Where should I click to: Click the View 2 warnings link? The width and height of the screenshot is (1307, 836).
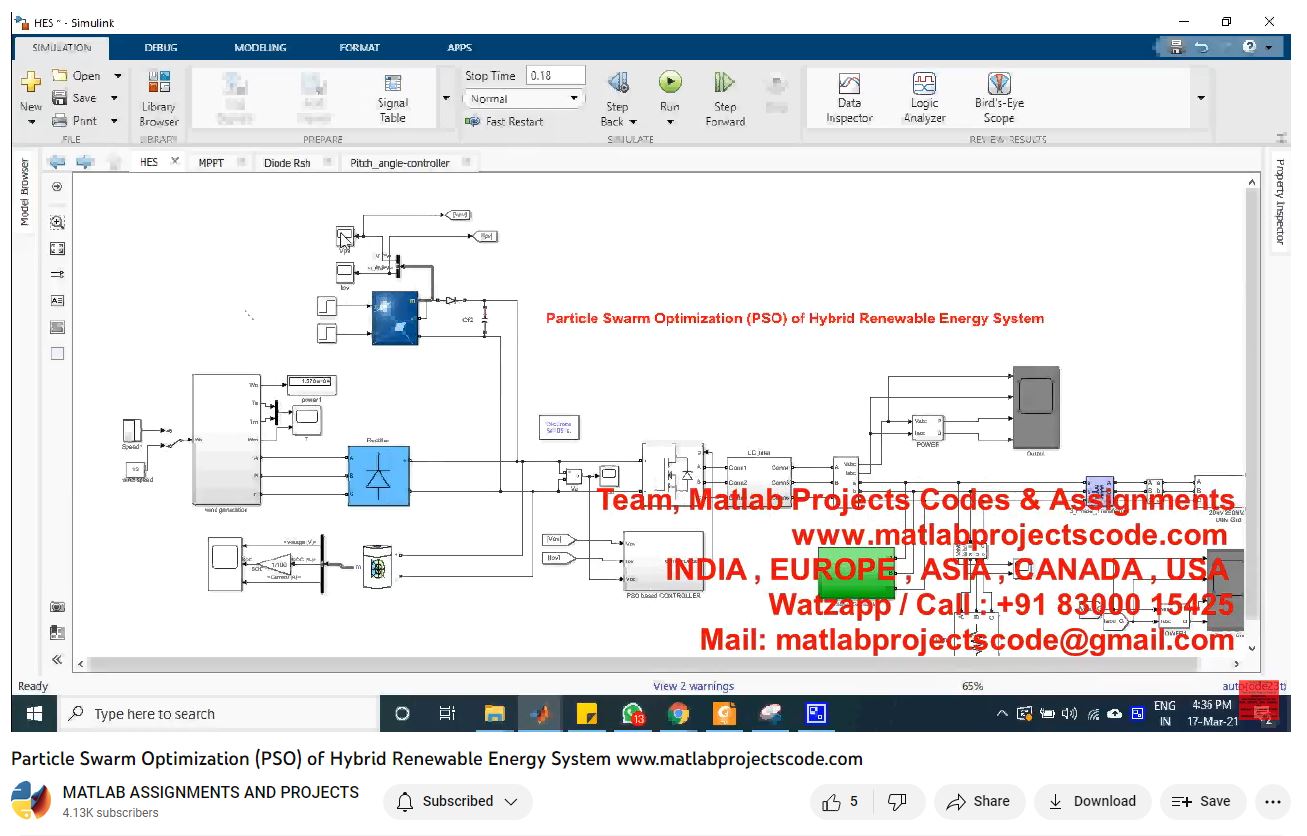(x=693, y=686)
